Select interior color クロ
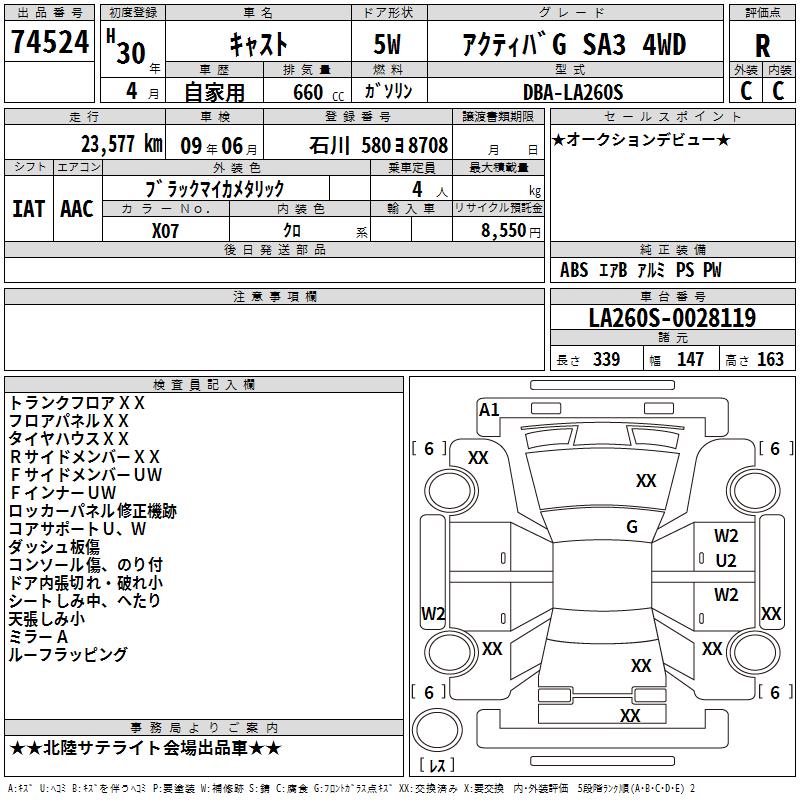The width and height of the screenshot is (800, 800). [292, 231]
